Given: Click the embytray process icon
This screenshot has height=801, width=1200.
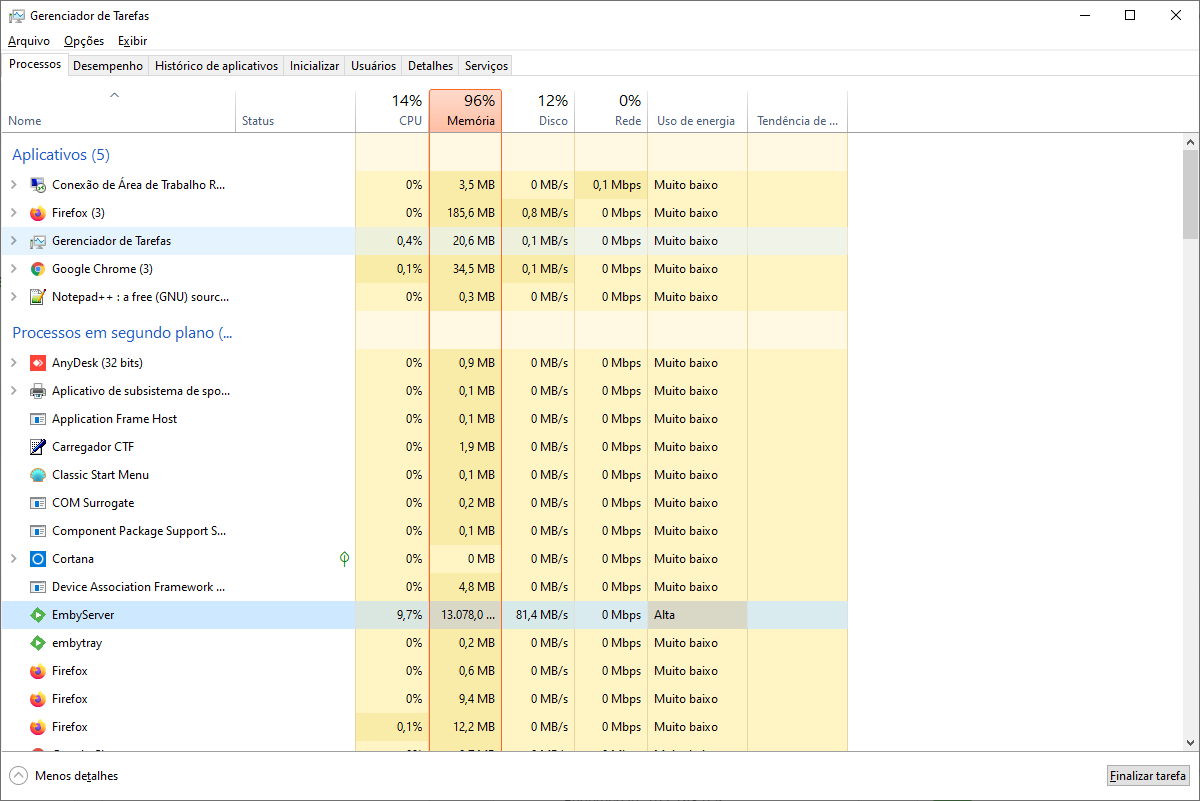Looking at the screenshot, I should click(38, 643).
